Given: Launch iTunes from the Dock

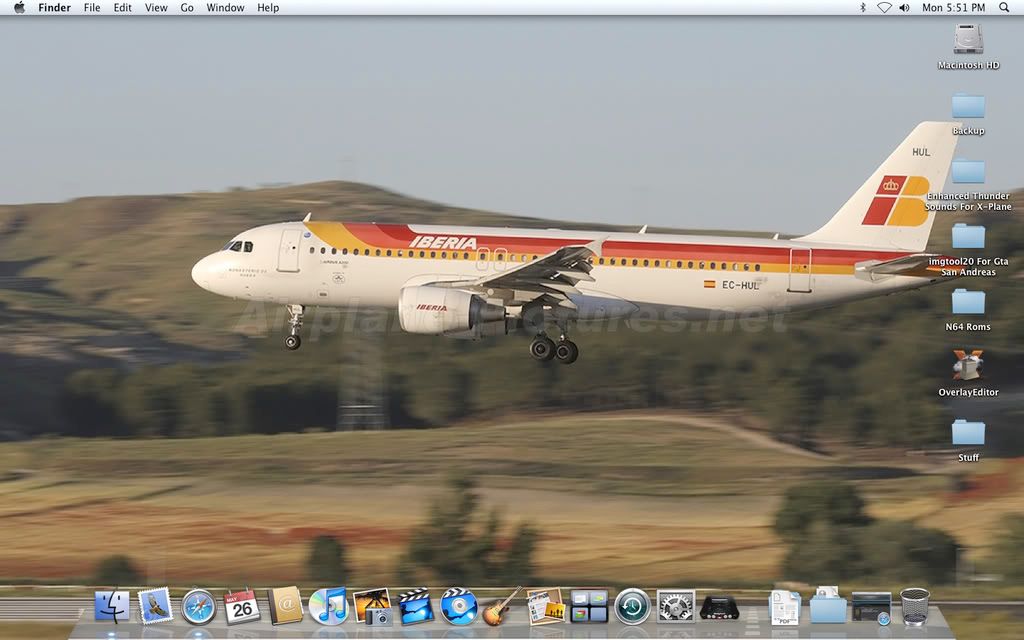Looking at the screenshot, I should point(328,606).
